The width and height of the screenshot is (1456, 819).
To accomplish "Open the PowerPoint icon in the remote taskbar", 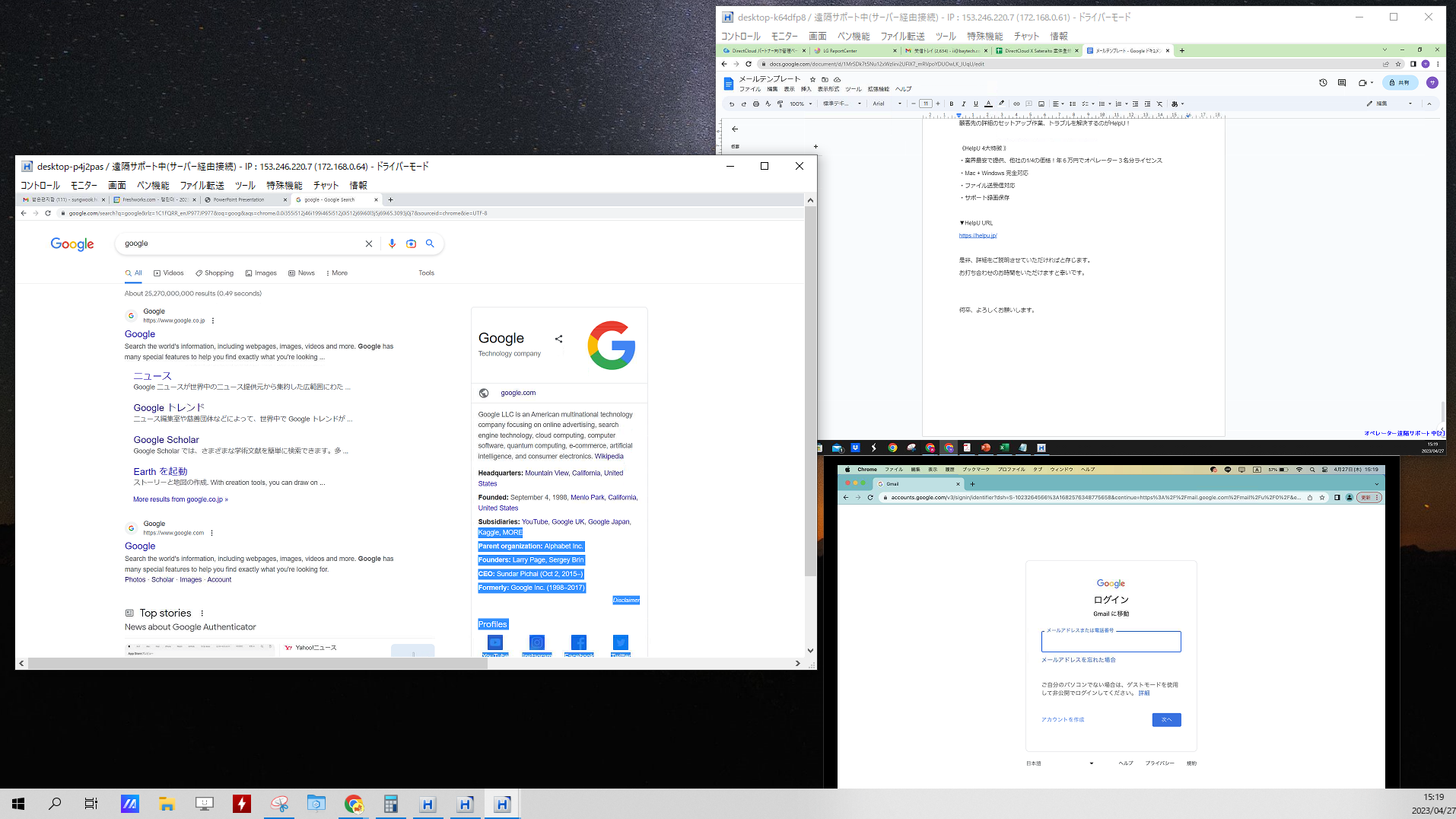I will click(985, 448).
